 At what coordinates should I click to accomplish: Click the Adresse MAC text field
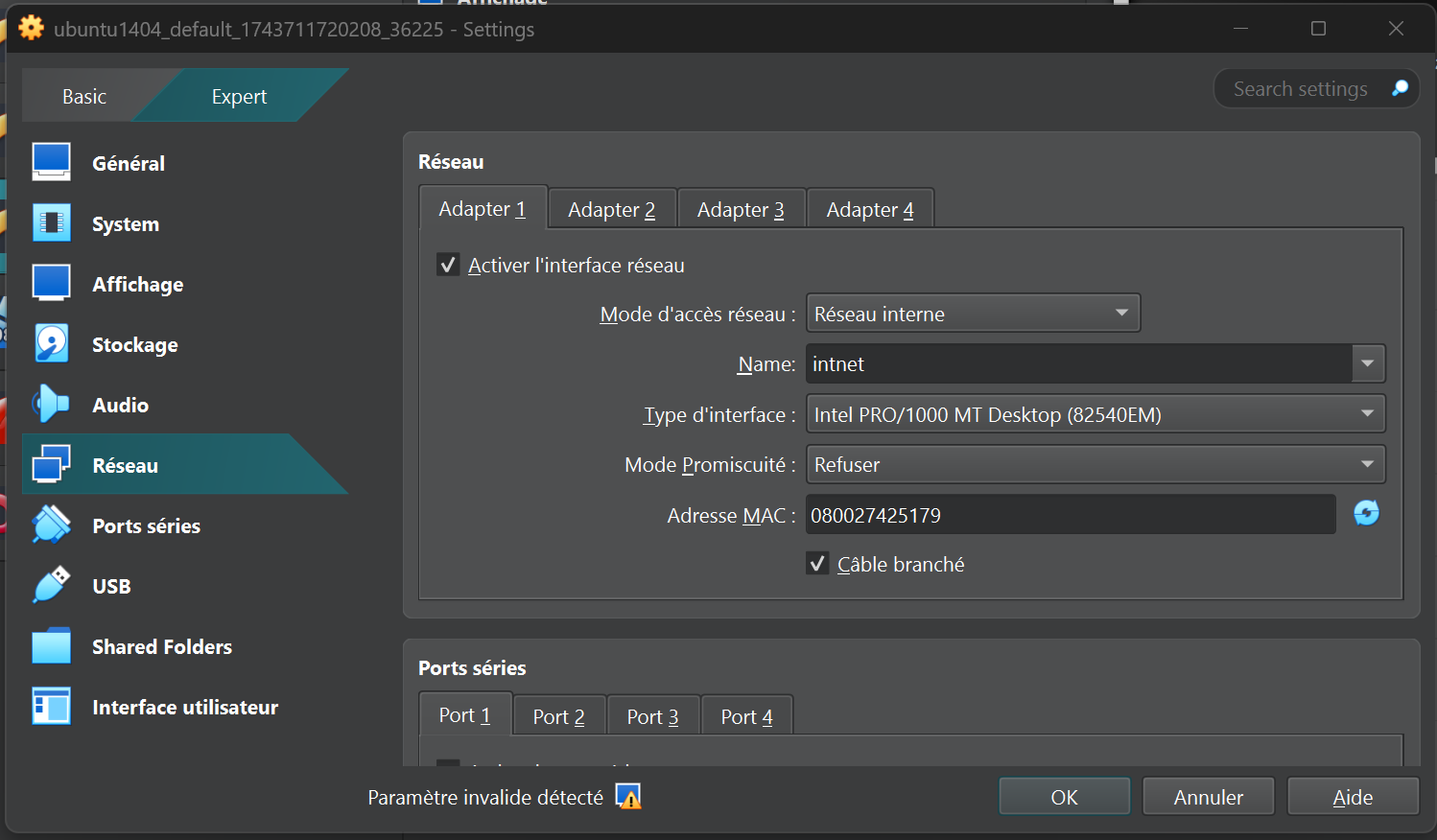click(x=1070, y=515)
